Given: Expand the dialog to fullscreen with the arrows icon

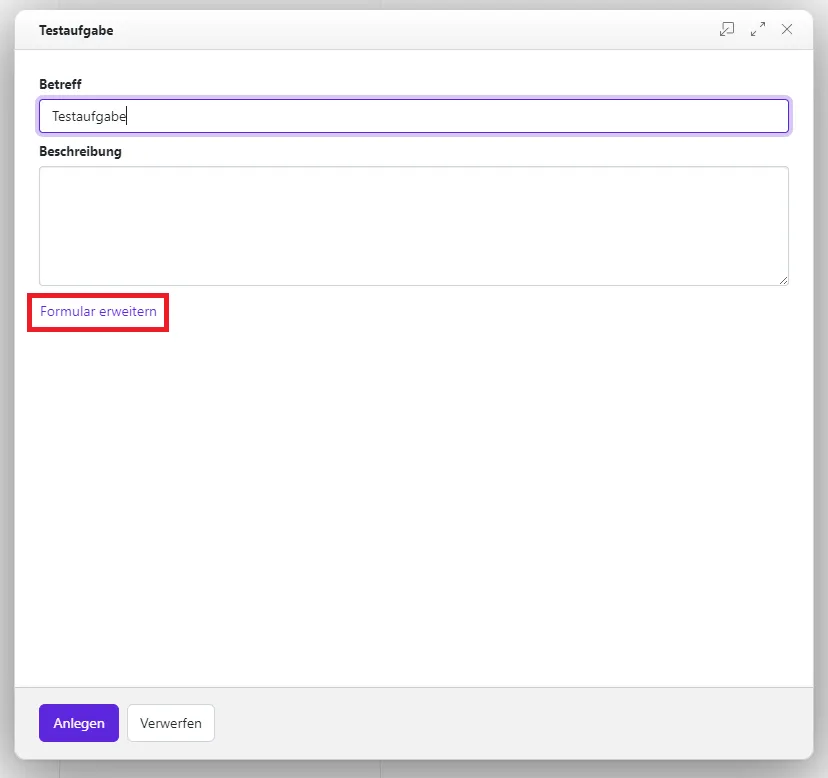Looking at the screenshot, I should tap(757, 30).
